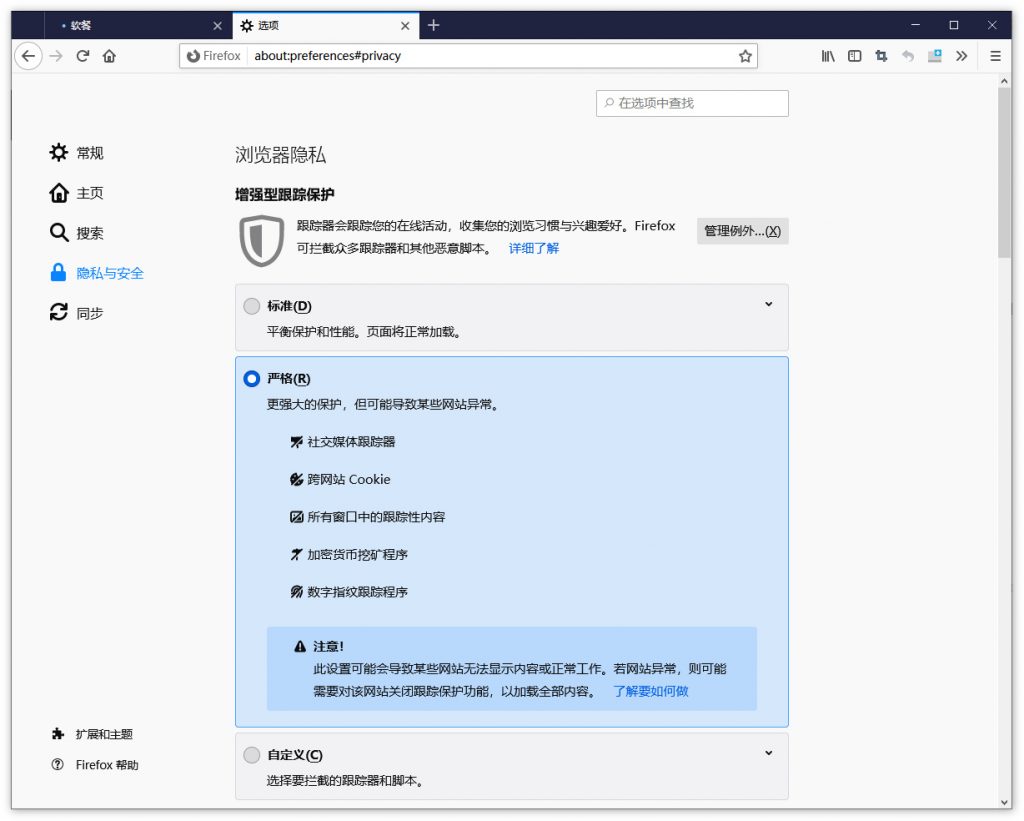
Task: Click the 在选项中查找 search field
Action: [x=692, y=103]
